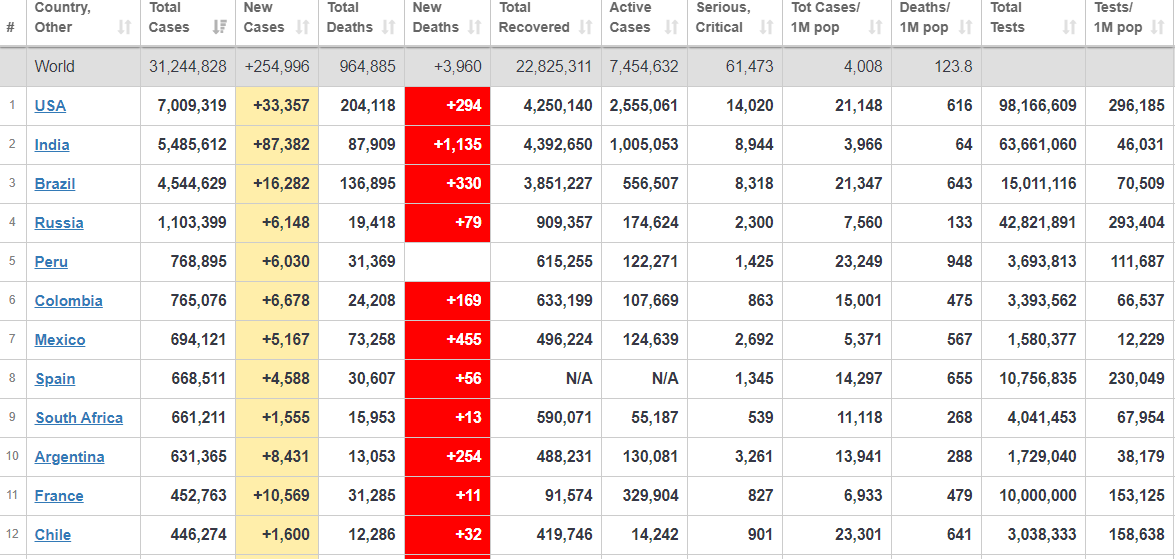This screenshot has width=1175, height=559.
Task: Click Mexico total tests 1,580,377
Action: 1042,339
